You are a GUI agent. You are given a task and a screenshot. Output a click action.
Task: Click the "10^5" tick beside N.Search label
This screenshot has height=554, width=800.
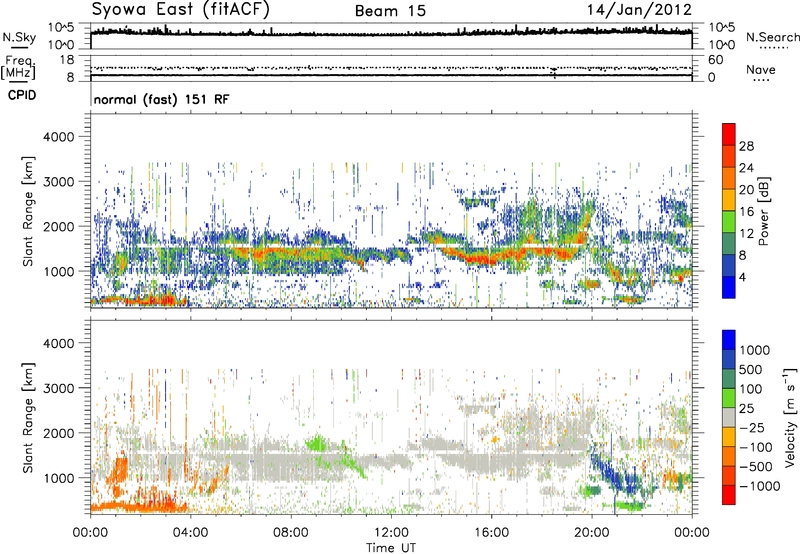pyautogui.click(x=722, y=28)
